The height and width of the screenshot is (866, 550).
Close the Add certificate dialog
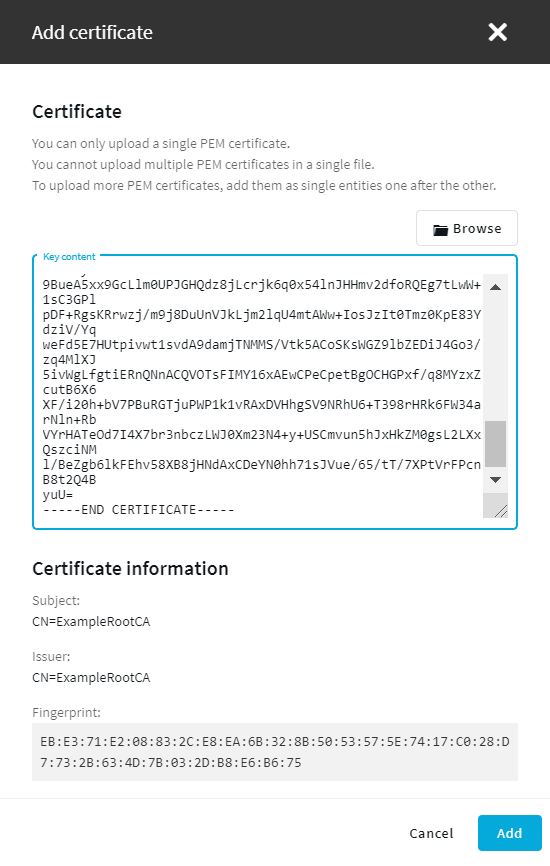(x=497, y=32)
